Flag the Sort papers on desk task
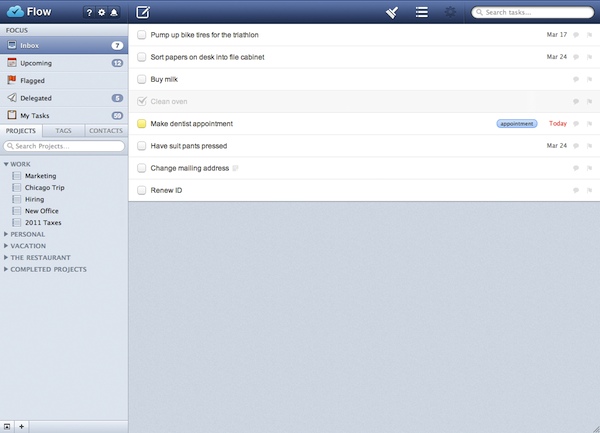 (589, 57)
